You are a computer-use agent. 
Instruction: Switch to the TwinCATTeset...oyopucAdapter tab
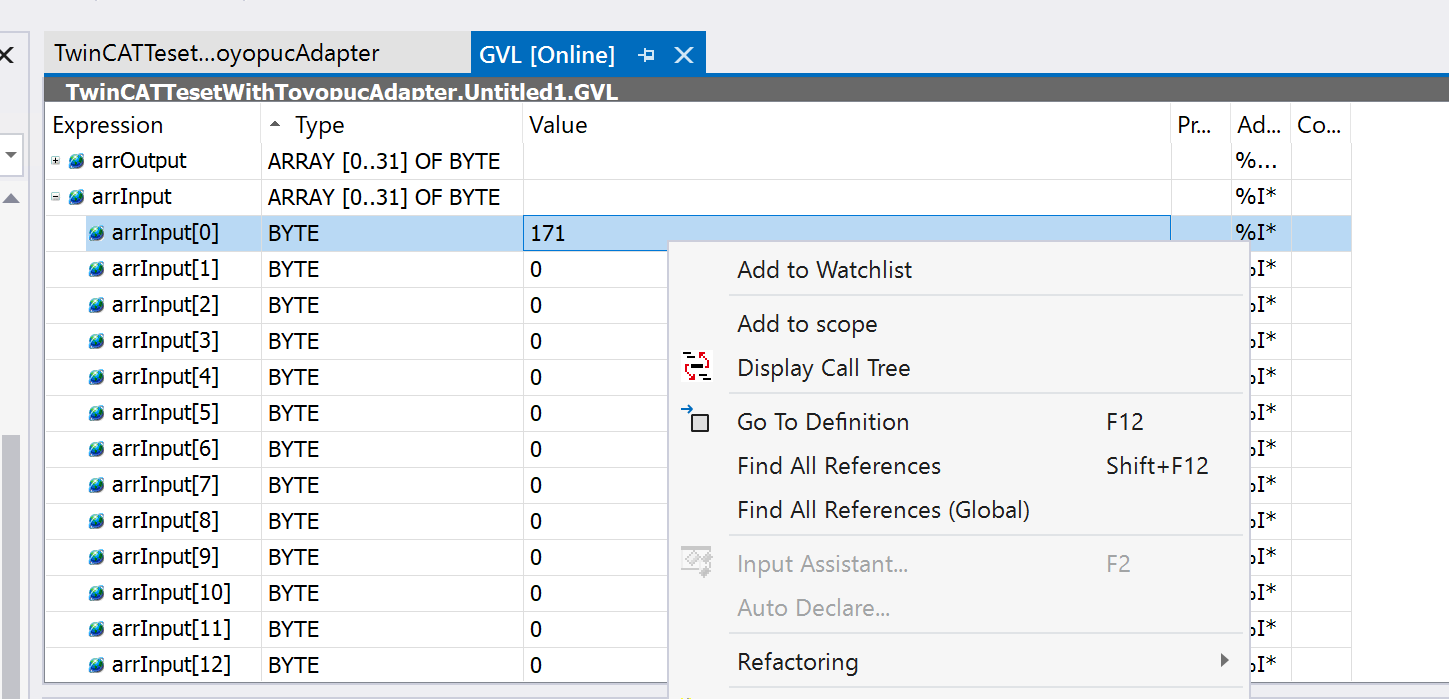coord(217,53)
